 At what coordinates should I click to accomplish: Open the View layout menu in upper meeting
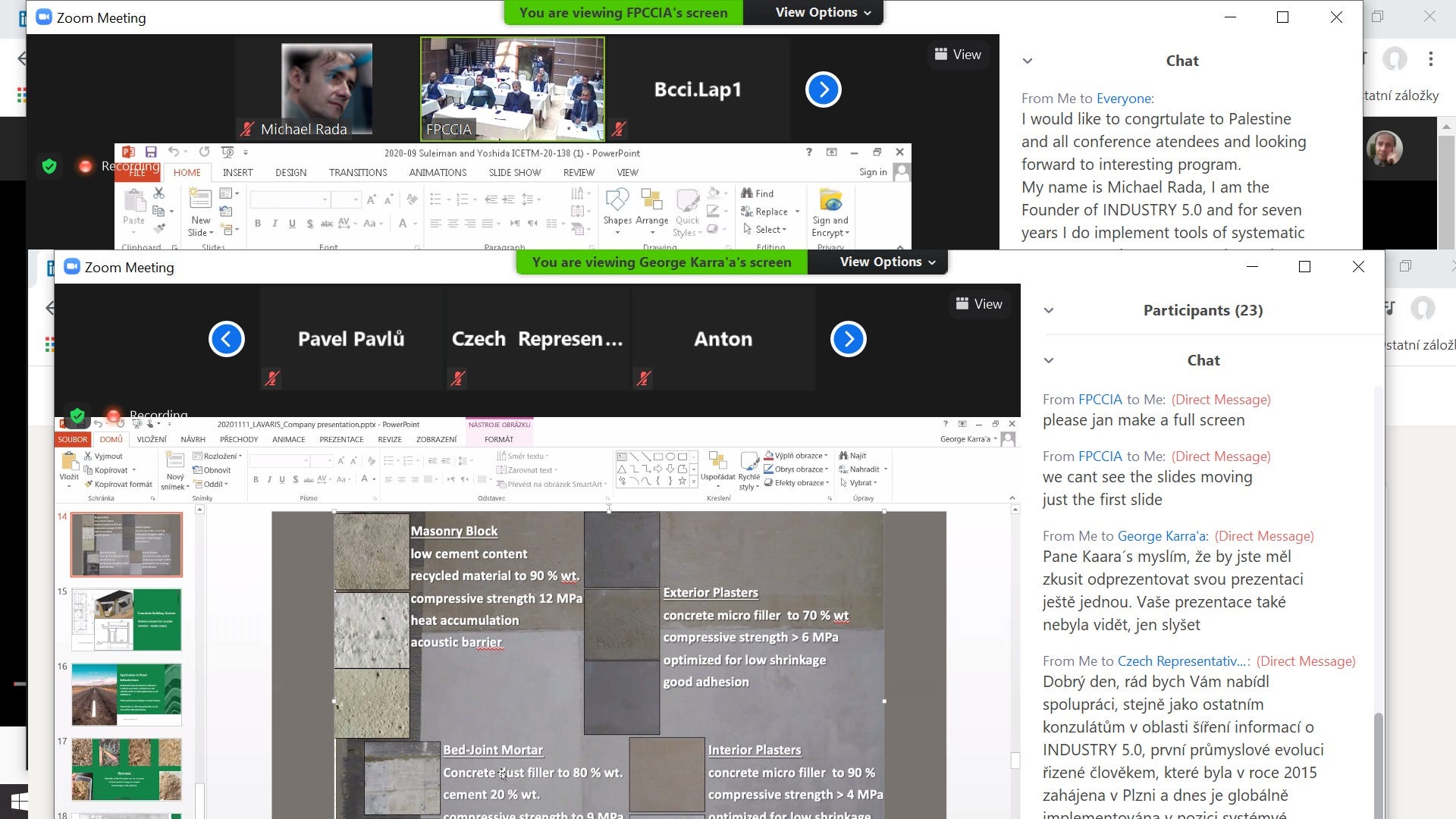(x=957, y=55)
